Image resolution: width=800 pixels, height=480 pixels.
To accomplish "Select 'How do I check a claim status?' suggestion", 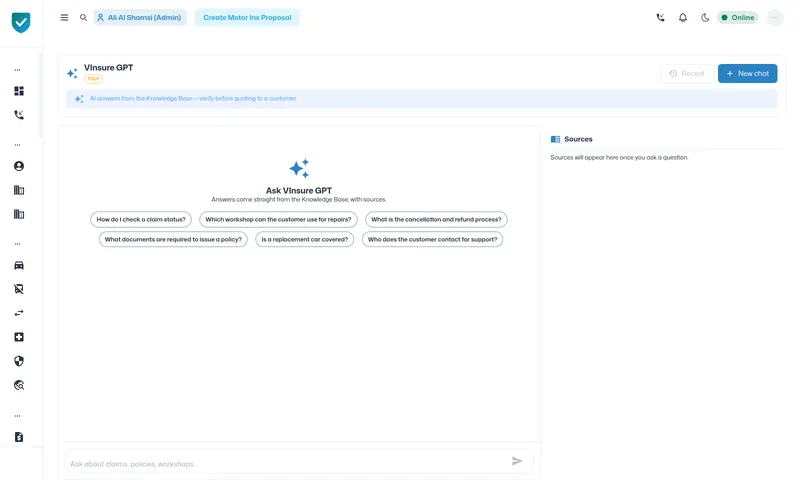I will tap(141, 219).
